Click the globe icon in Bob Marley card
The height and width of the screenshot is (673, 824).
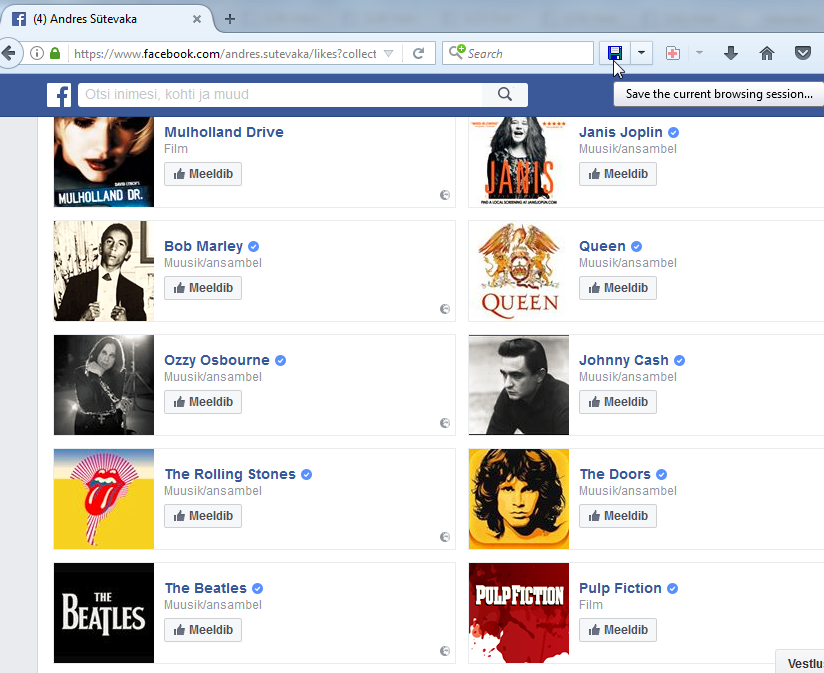(x=445, y=309)
